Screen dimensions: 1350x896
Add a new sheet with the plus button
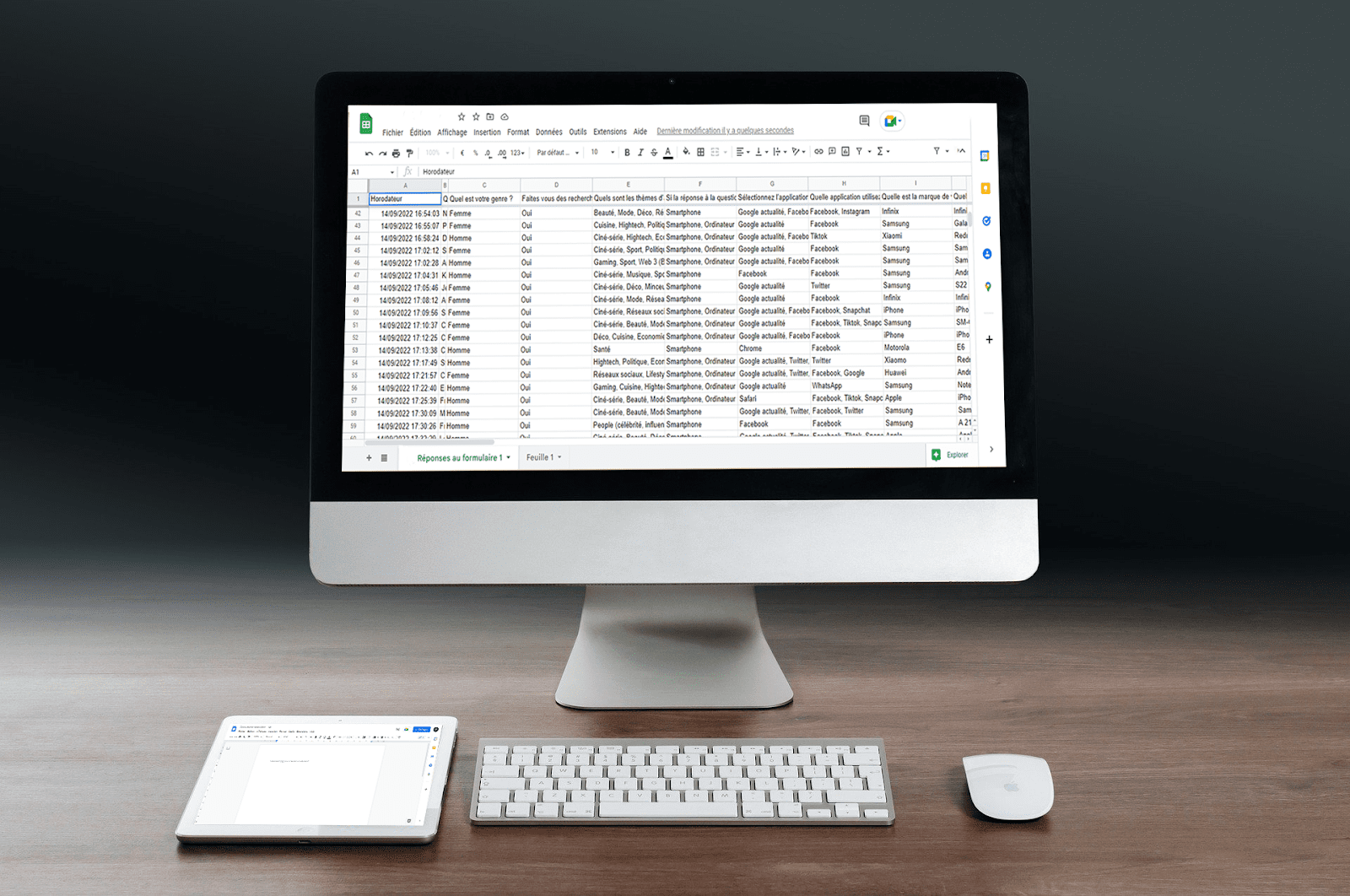[369, 458]
